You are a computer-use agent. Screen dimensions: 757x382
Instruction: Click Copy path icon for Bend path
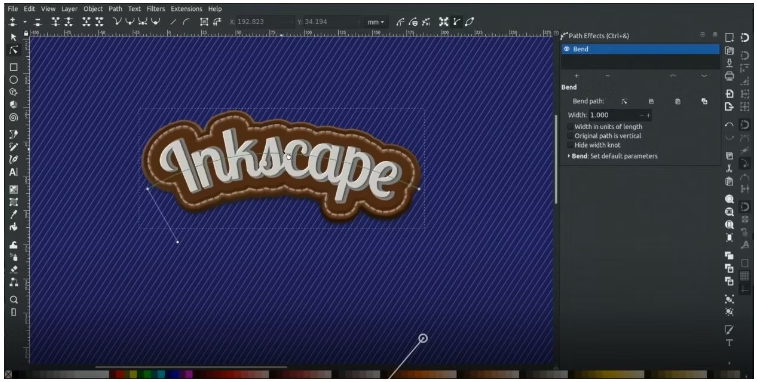pos(651,101)
